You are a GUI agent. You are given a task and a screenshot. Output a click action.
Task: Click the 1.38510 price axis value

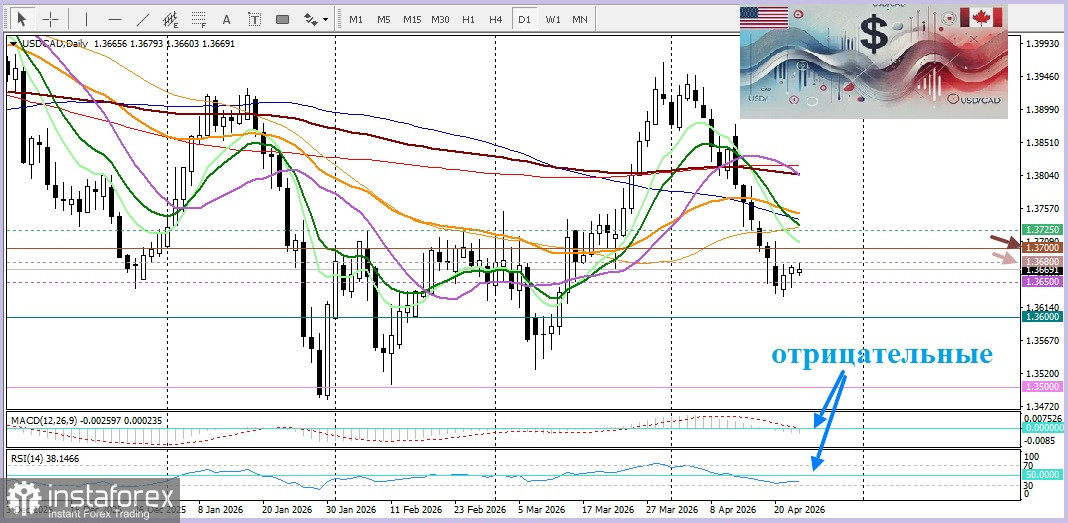tap(1042, 143)
